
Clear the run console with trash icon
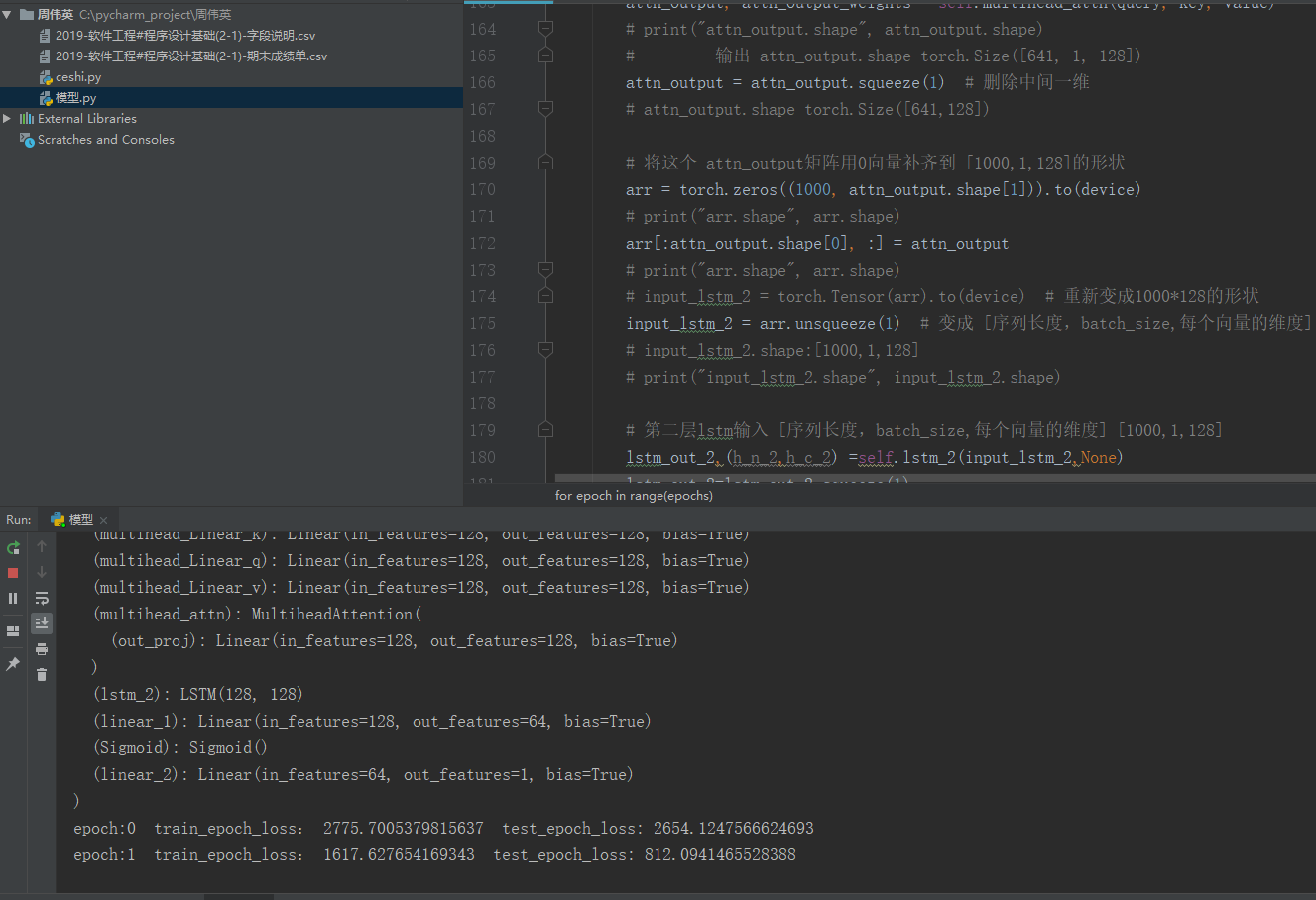pyautogui.click(x=41, y=674)
